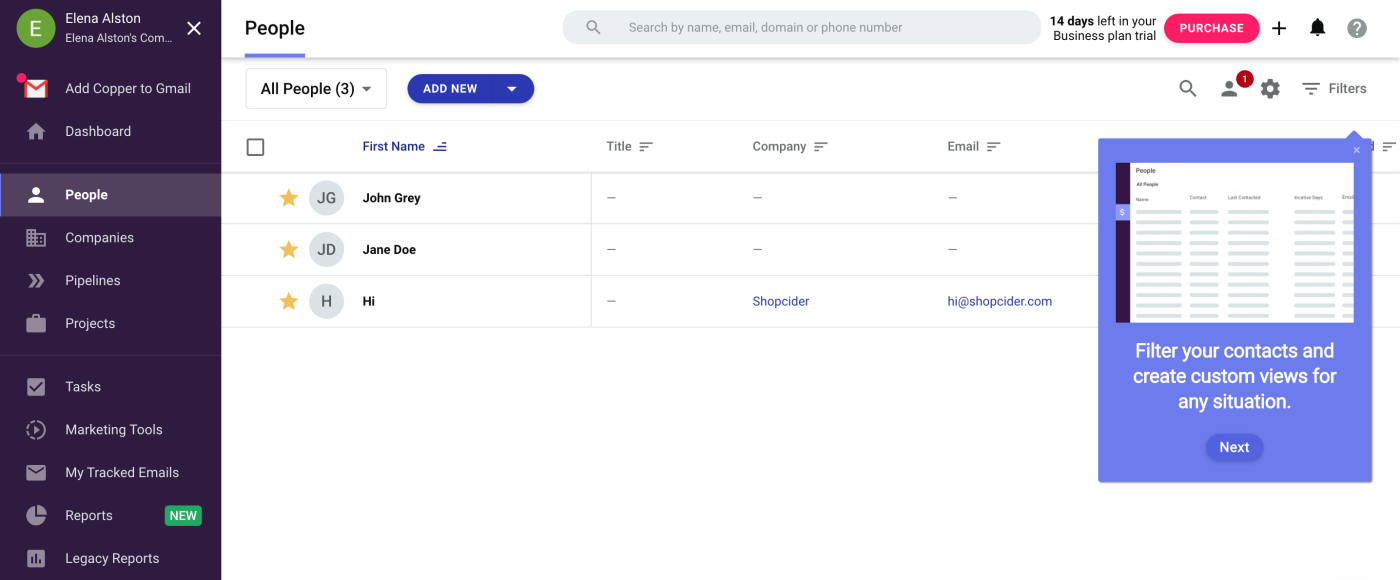Image resolution: width=1400 pixels, height=580 pixels.
Task: Click Next in the filter tooltip
Action: 1234,447
